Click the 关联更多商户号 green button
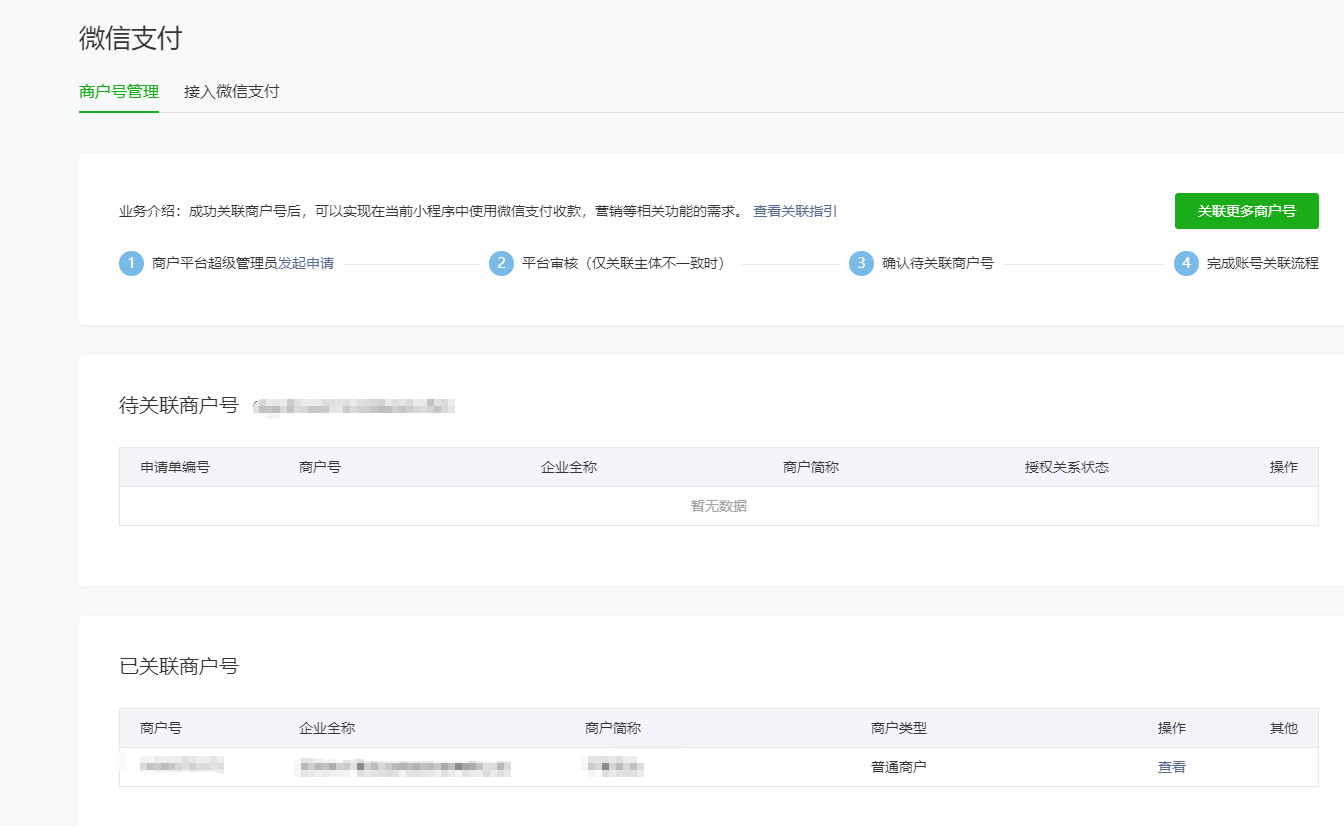Image resolution: width=1344 pixels, height=826 pixels. tap(1246, 211)
